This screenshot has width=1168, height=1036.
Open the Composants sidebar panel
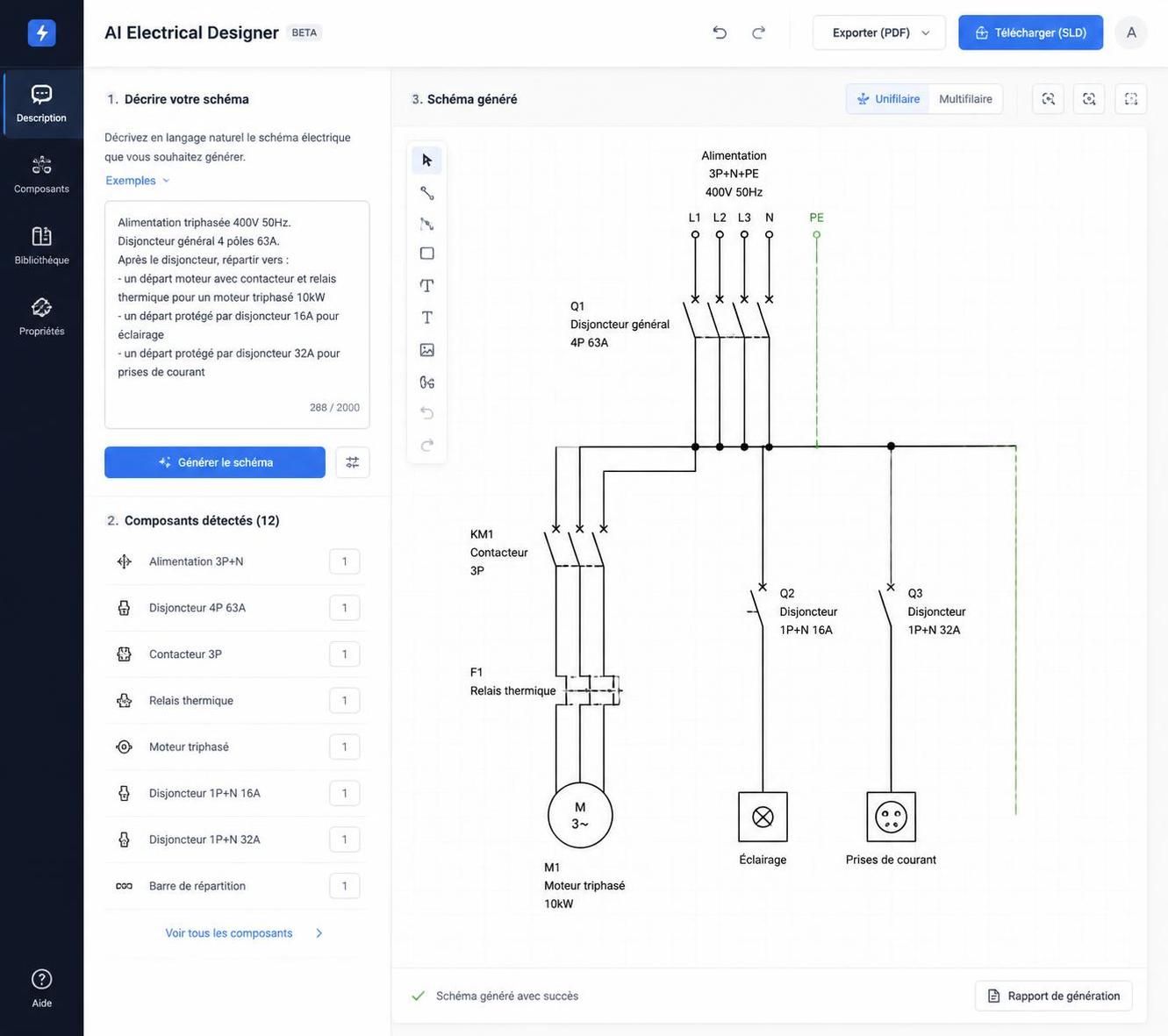(41, 175)
